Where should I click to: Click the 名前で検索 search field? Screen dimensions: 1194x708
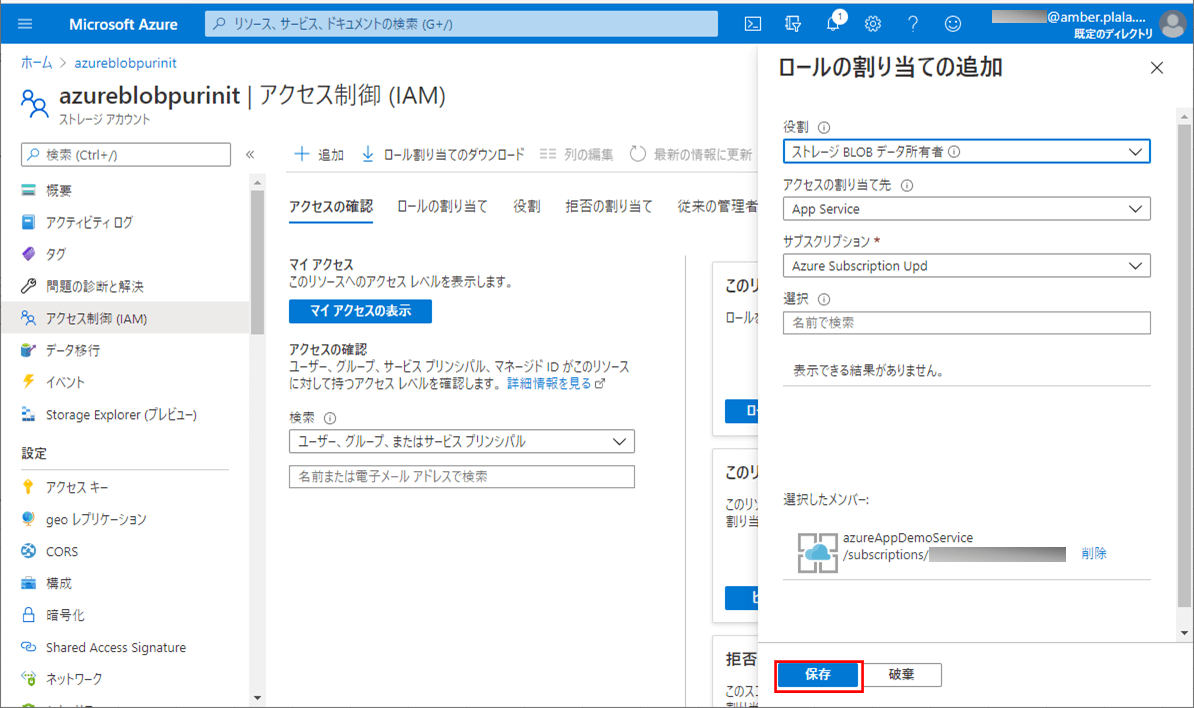[966, 323]
